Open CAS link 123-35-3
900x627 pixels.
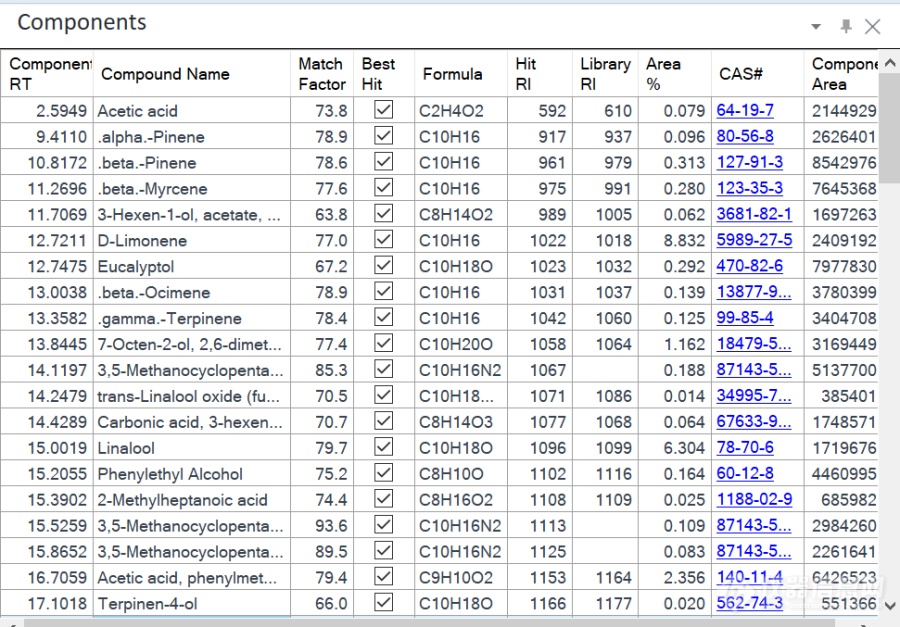click(x=749, y=188)
